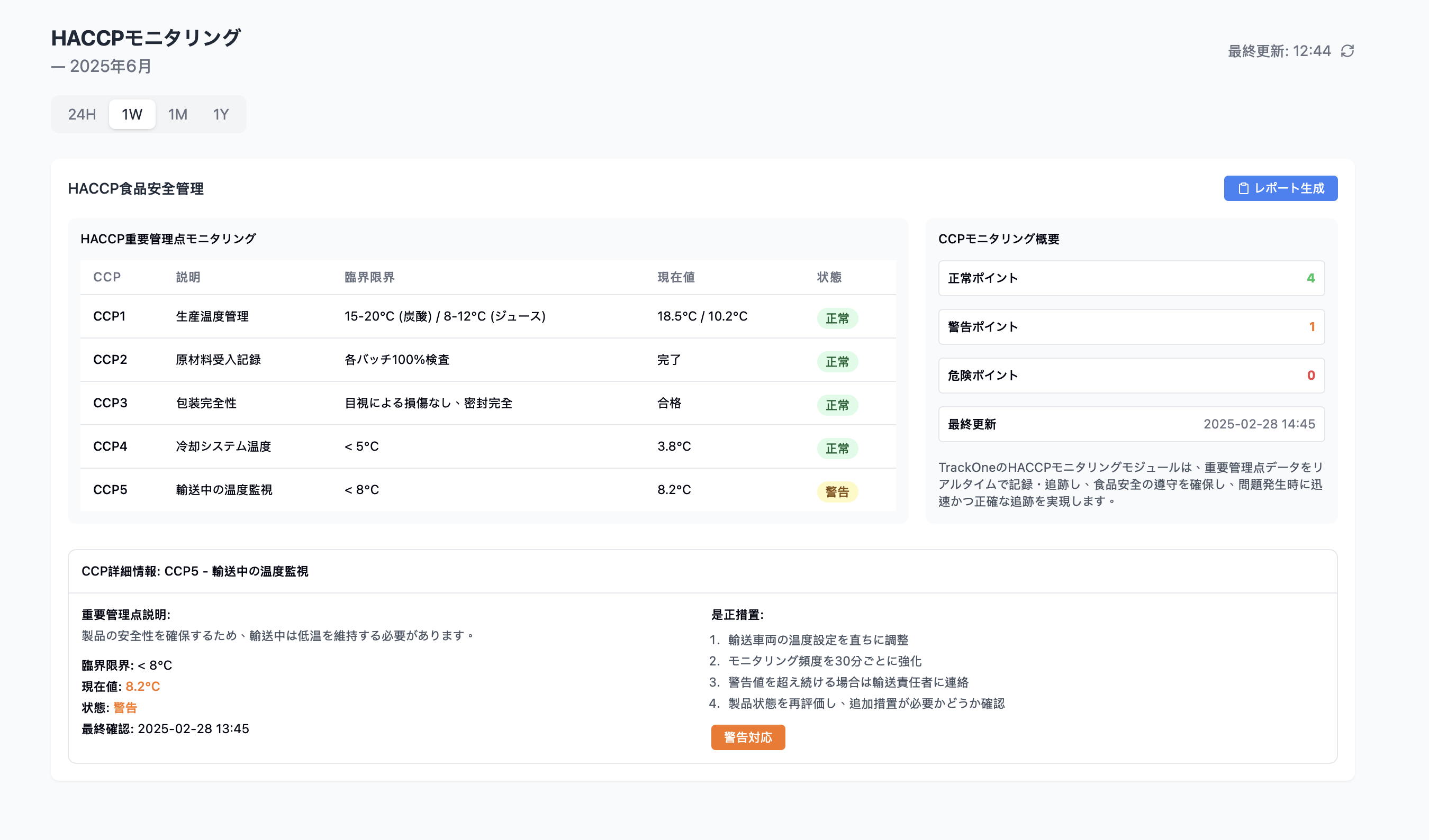Click the CCP5 輸送中の温度監視 row
1429x840 pixels.
click(487, 490)
